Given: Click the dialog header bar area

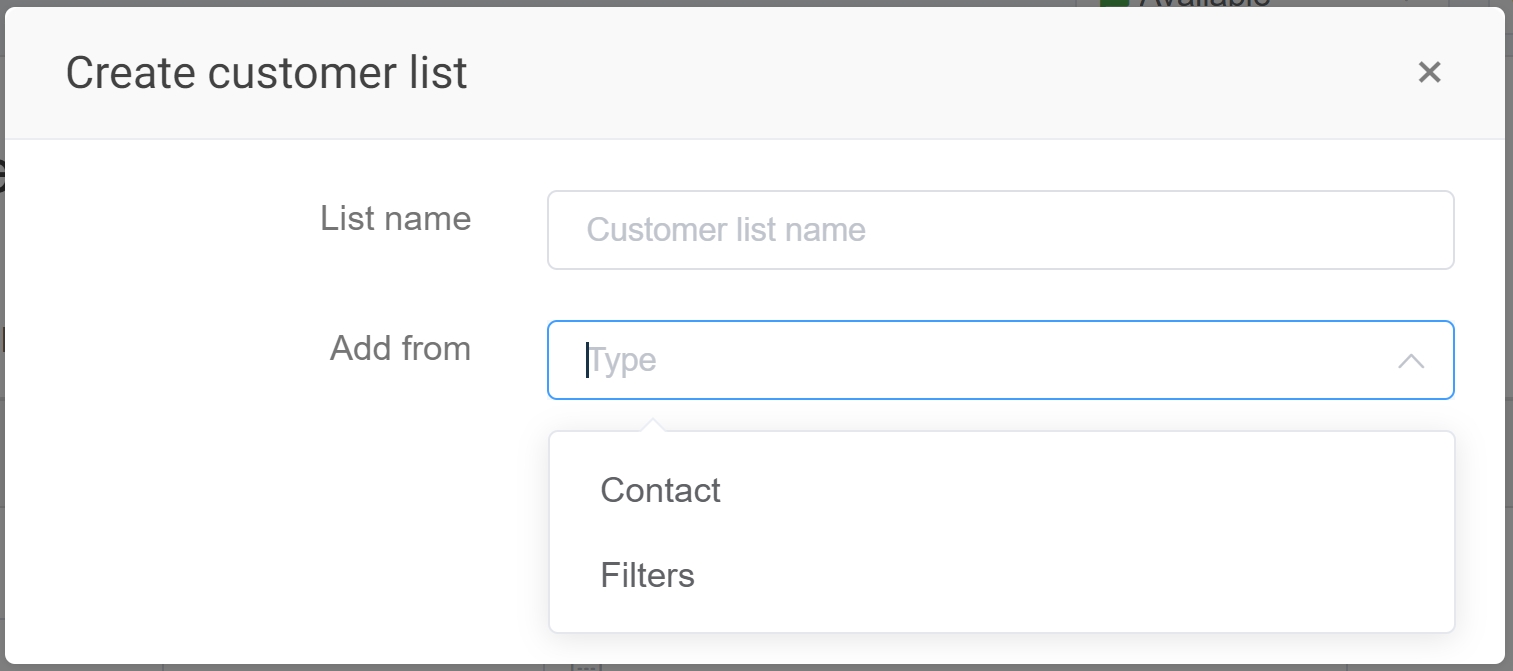Looking at the screenshot, I should tap(900, 72).
